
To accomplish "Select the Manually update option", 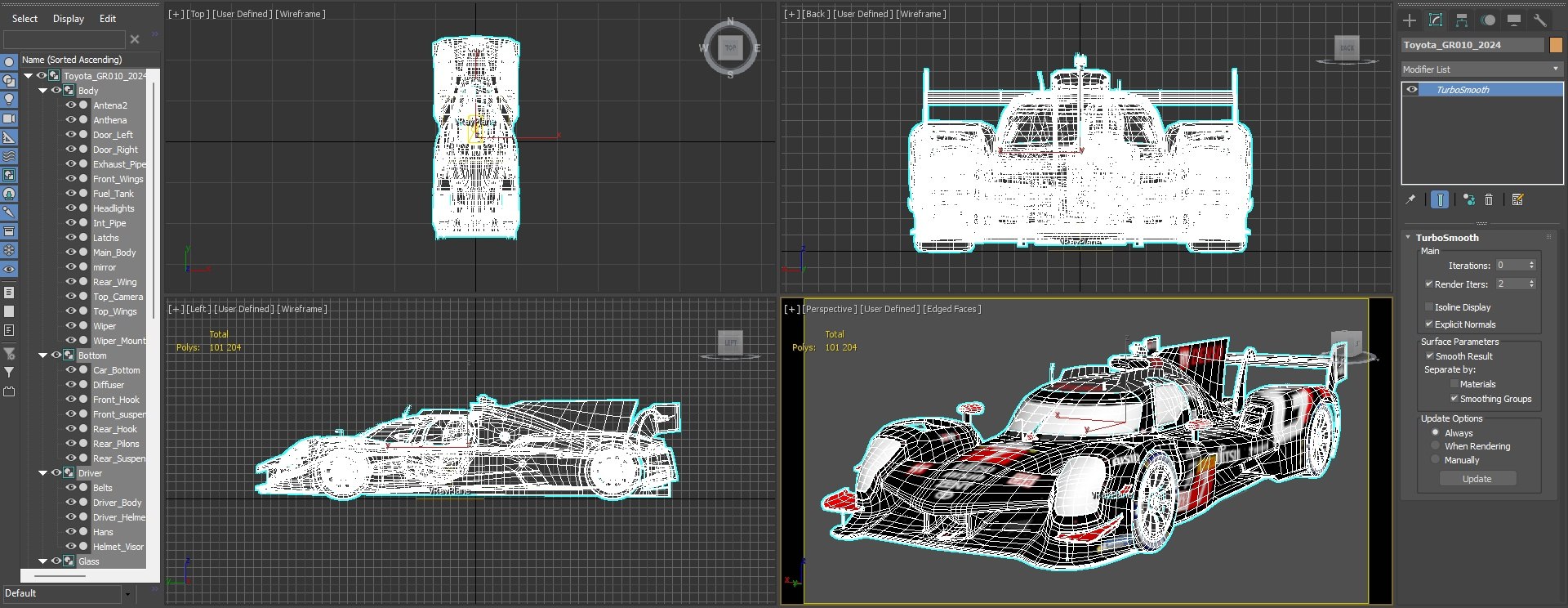I will tap(1436, 460).
